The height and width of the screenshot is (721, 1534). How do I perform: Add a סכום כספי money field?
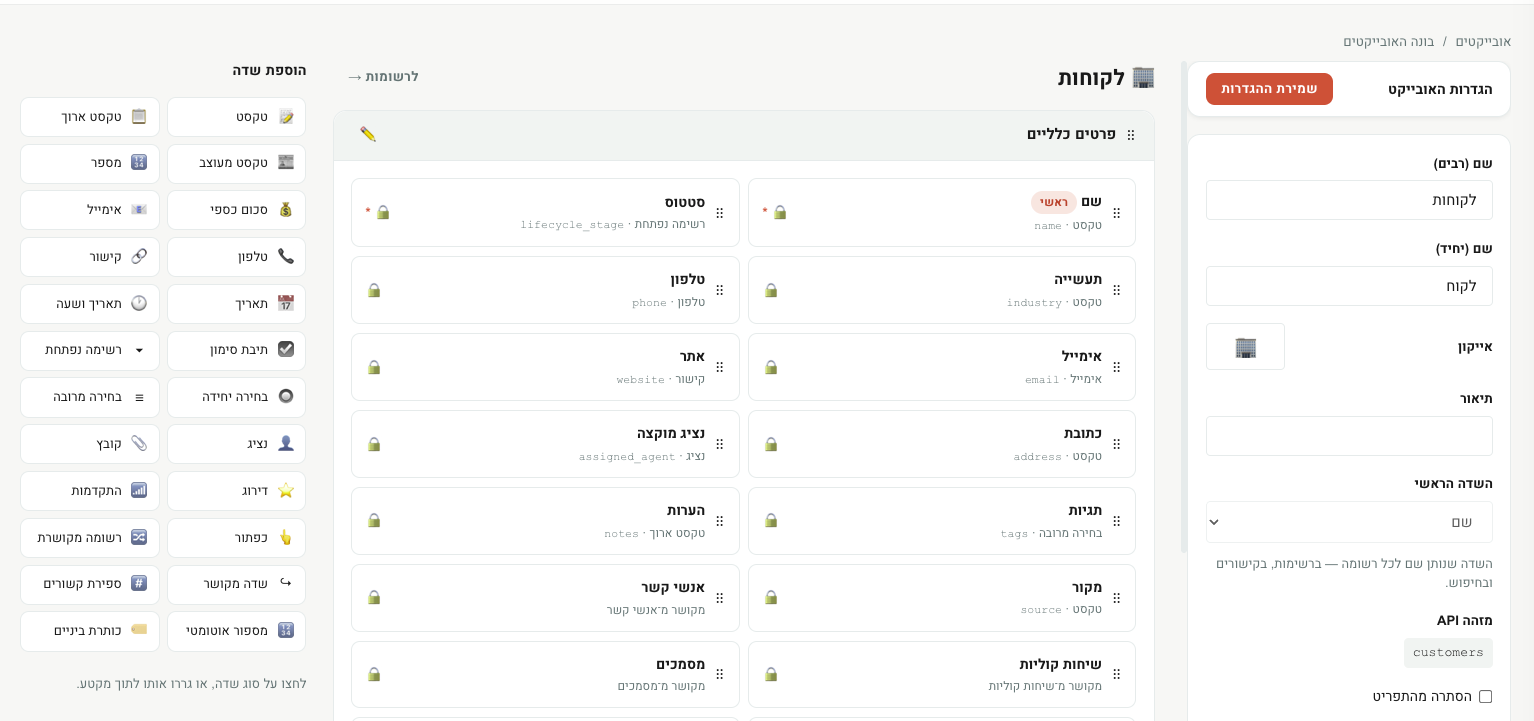[x=236, y=210]
